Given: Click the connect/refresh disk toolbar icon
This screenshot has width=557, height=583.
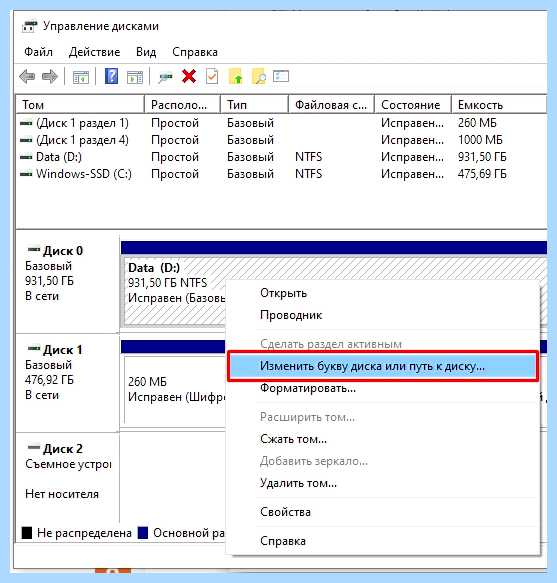Looking at the screenshot, I should tap(165, 77).
